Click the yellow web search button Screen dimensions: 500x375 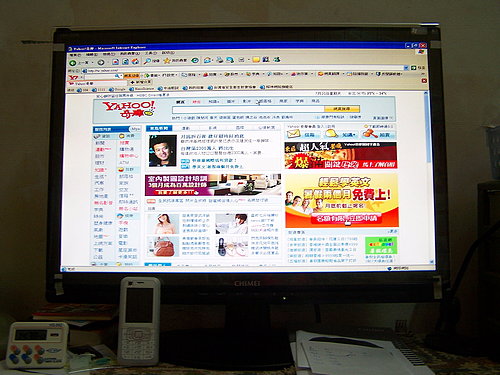click(342, 109)
